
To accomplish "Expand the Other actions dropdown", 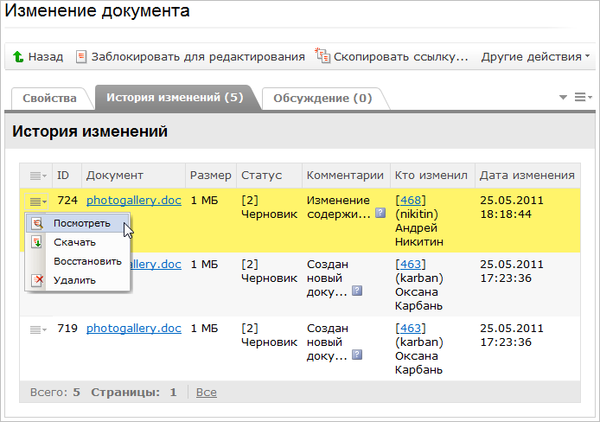I will point(535,57).
